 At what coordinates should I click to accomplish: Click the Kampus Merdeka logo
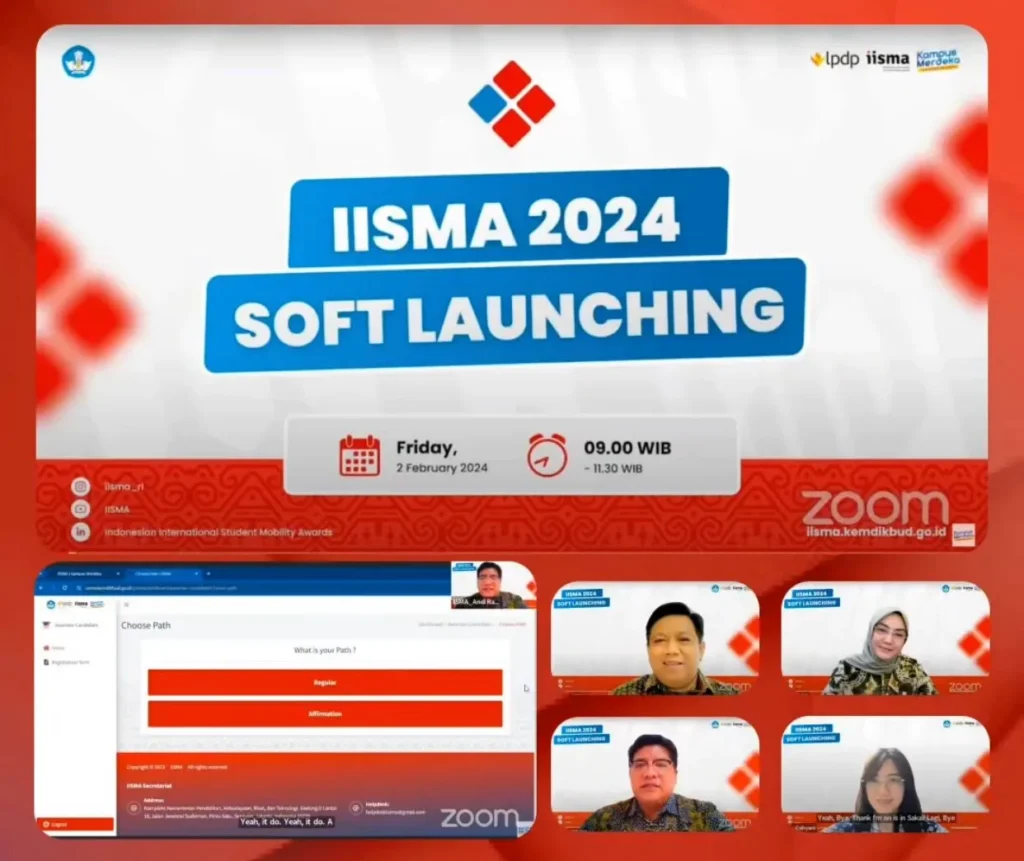tap(938, 60)
